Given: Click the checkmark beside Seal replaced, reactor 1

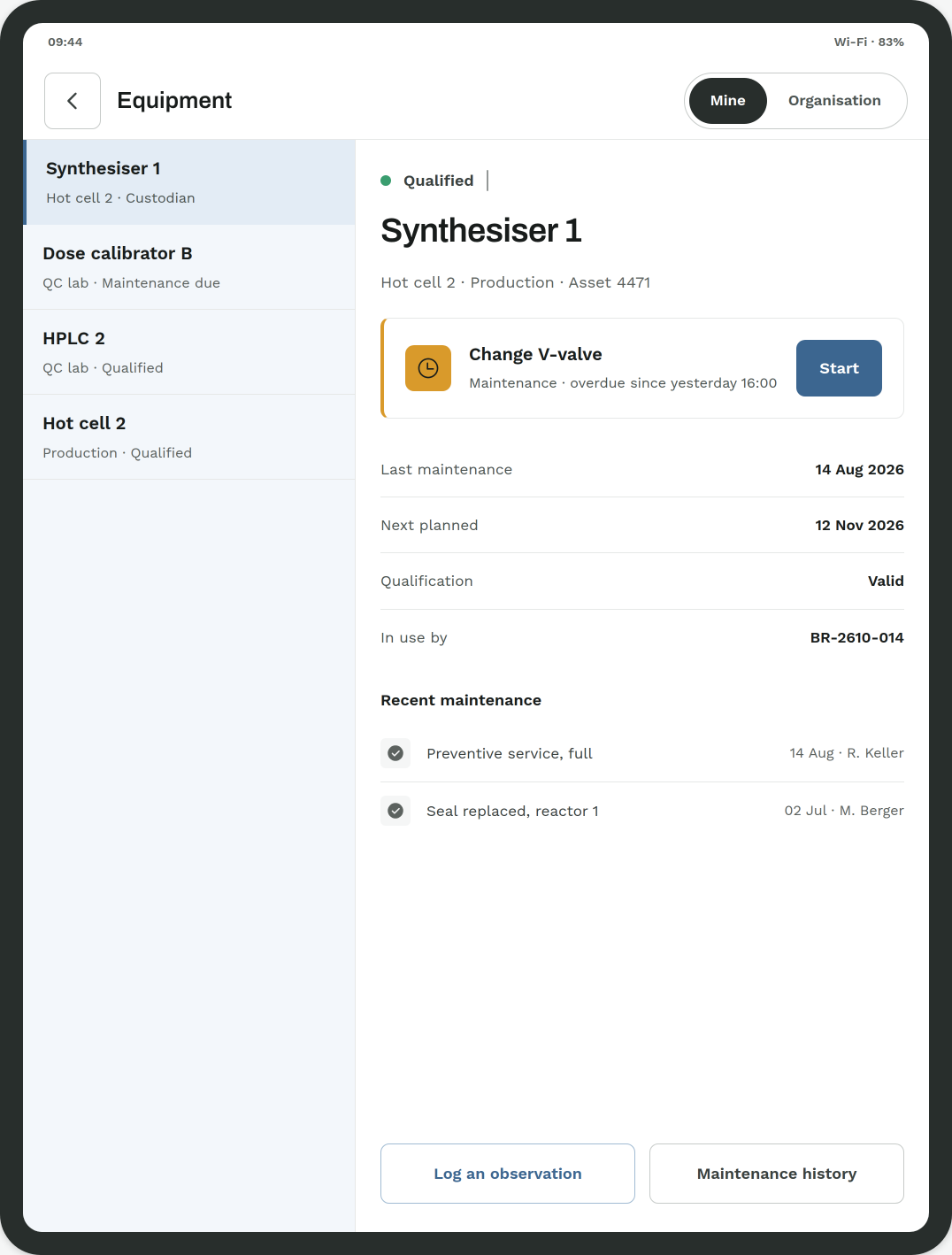Looking at the screenshot, I should click(x=395, y=811).
